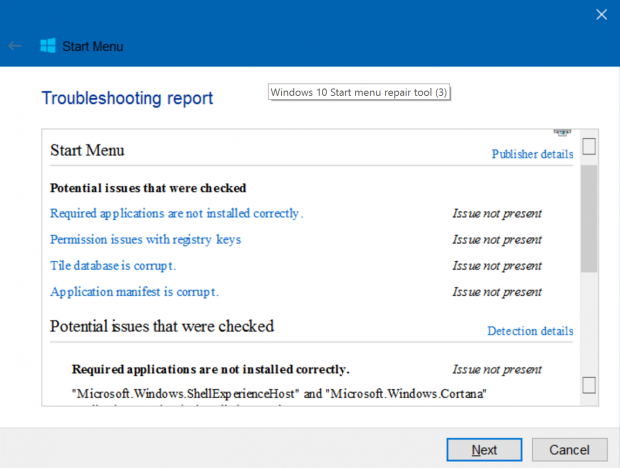Viewport: 620px width, 468px height.
Task: Open 'Required applications are not installed correctly' link
Action: [176, 213]
